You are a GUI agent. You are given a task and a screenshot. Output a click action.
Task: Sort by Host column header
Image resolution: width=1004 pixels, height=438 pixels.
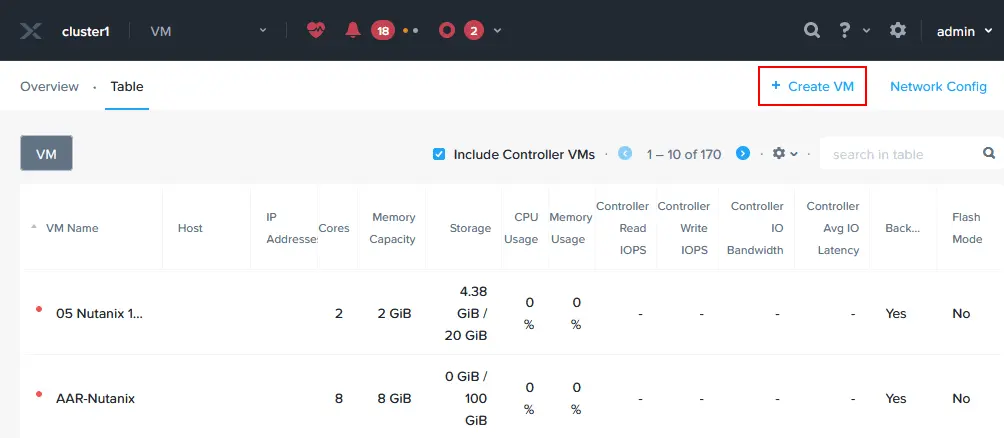coord(190,228)
